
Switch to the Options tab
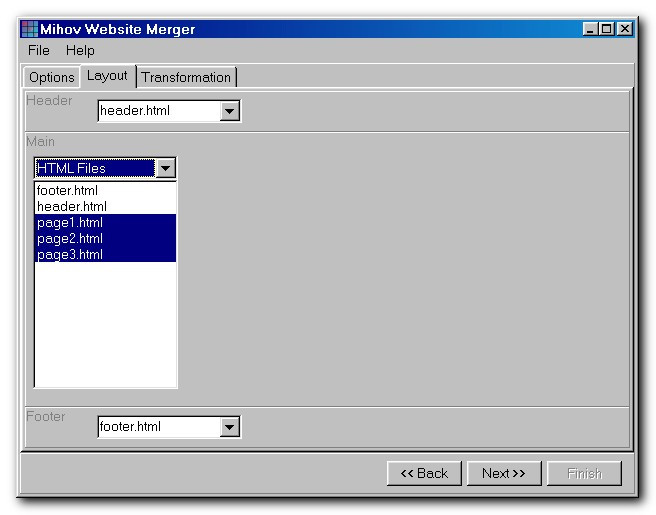(51, 77)
